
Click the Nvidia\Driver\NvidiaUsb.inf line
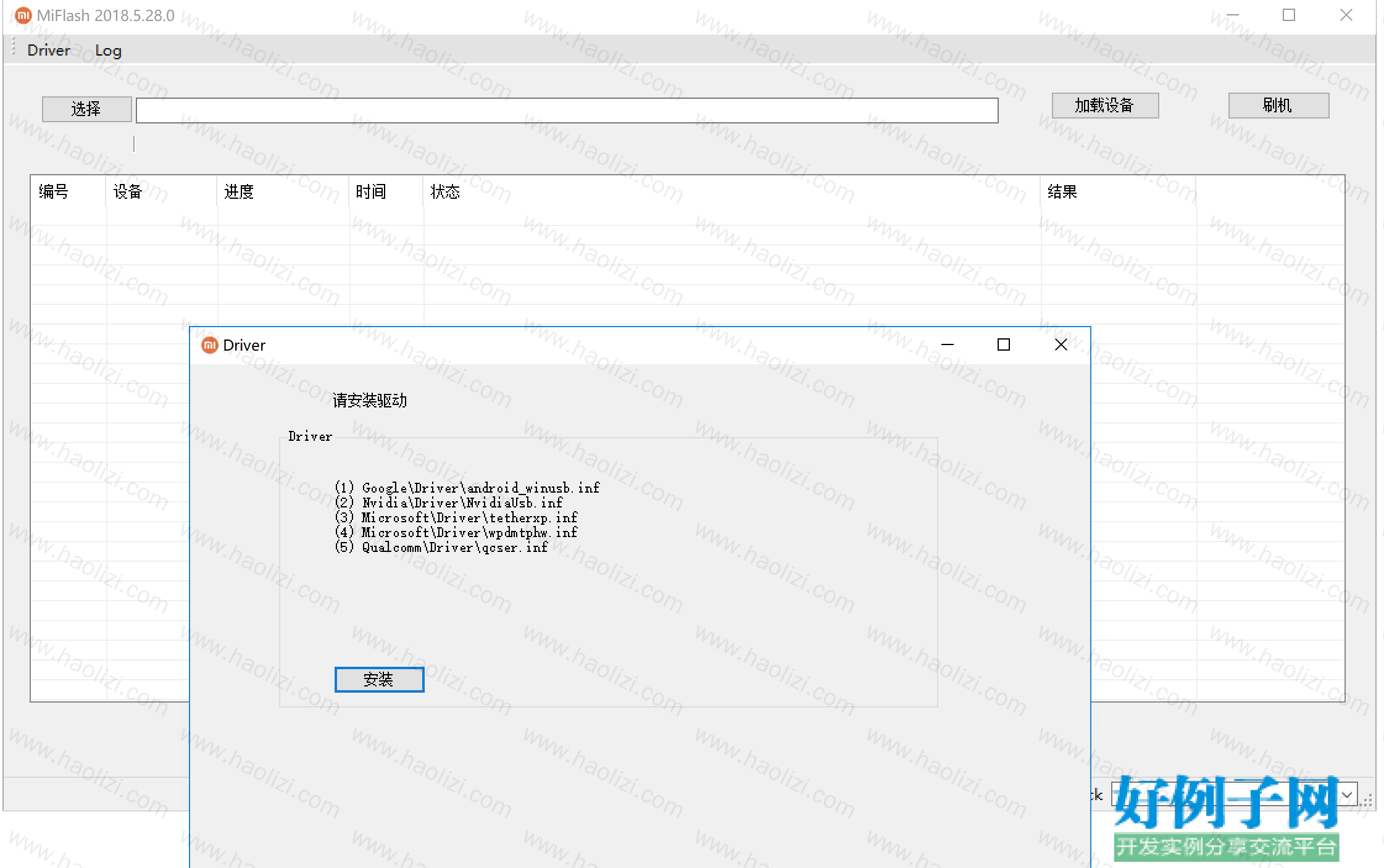(x=449, y=503)
